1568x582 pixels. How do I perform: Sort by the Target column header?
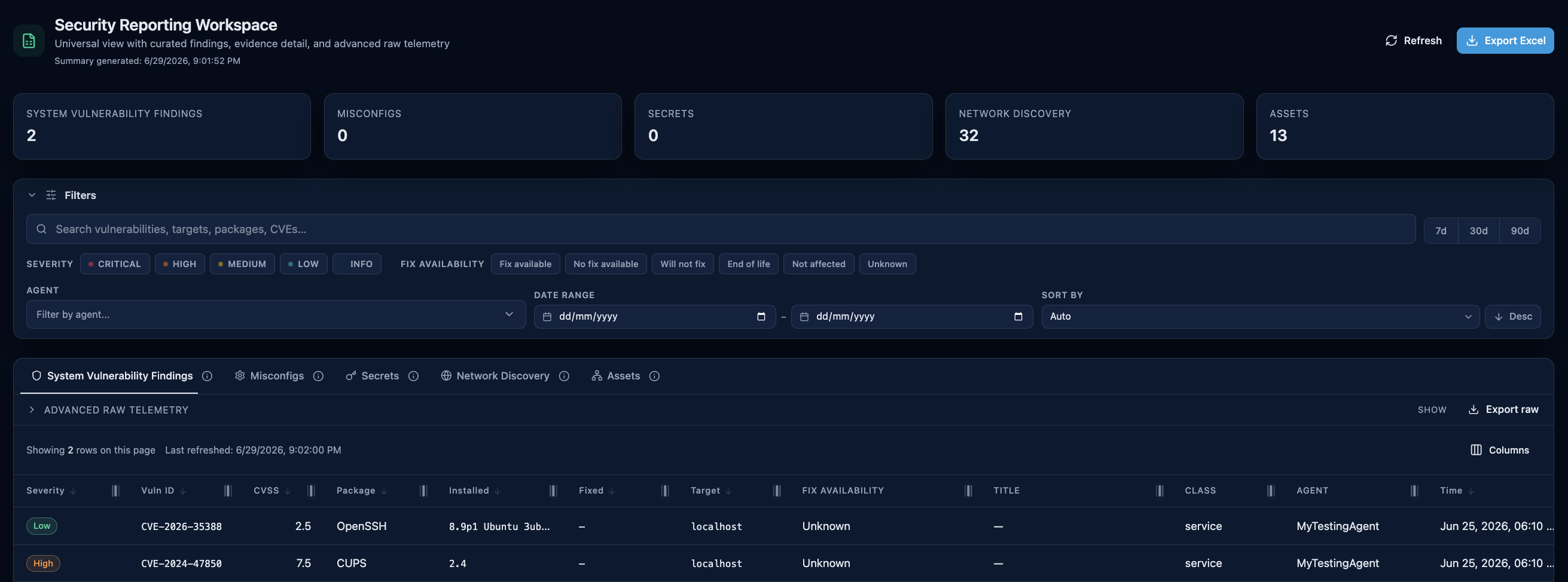[711, 491]
